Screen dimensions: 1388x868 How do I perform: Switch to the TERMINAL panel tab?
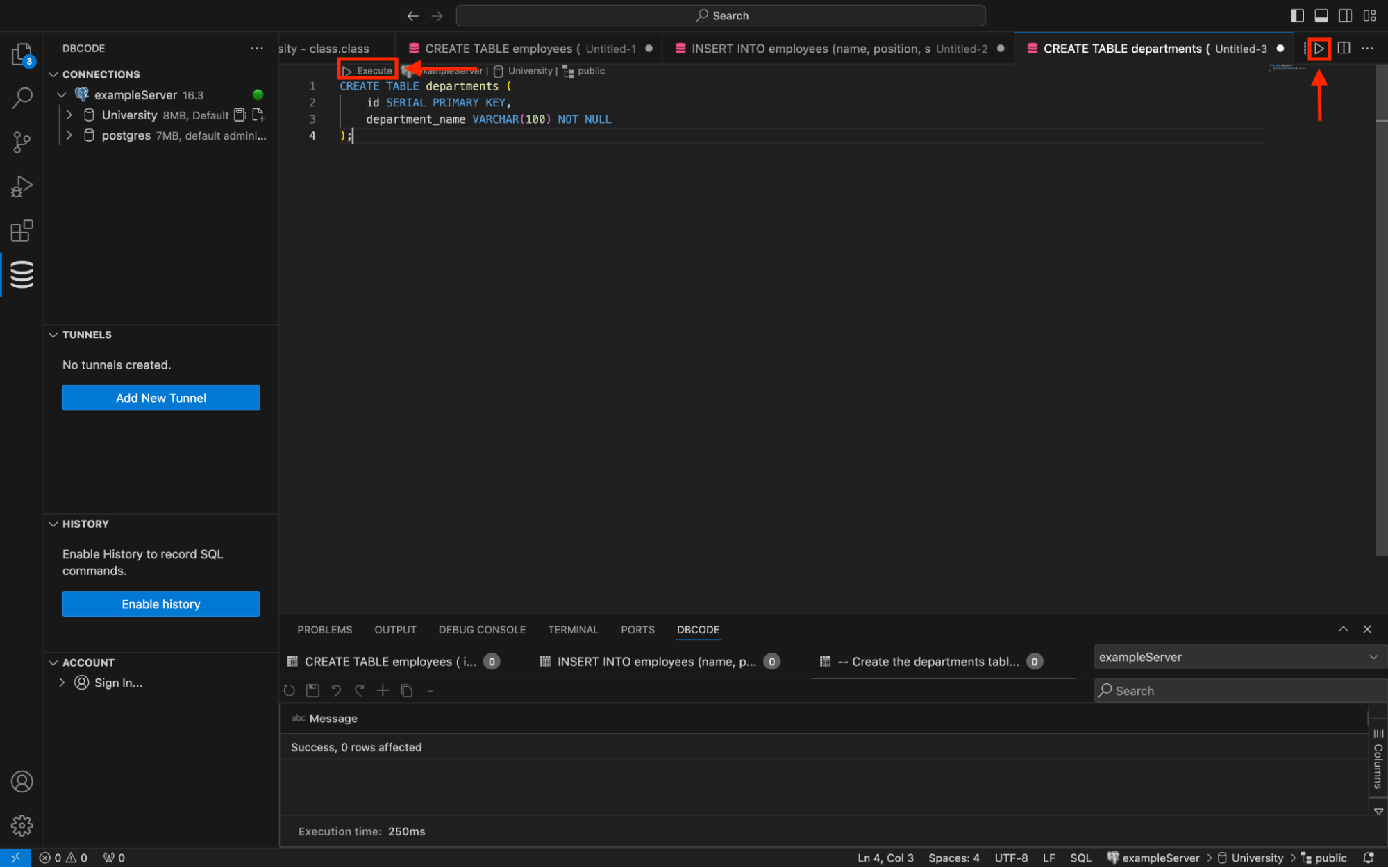tap(573, 629)
